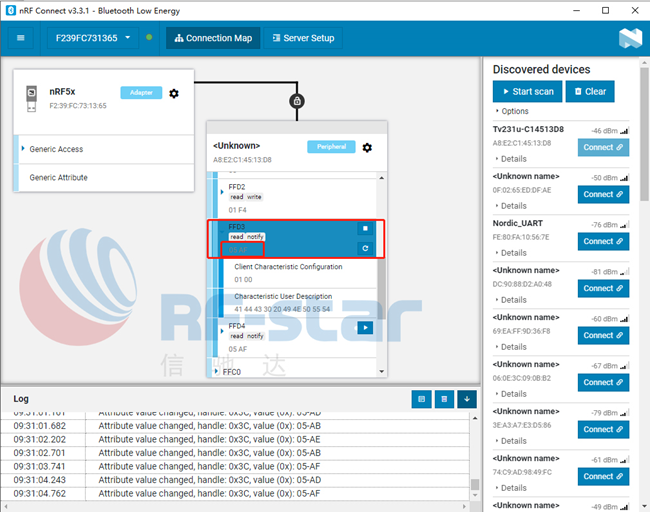
Task: Expand Details for Nordic_UART device
Action: pyautogui.click(x=511, y=253)
